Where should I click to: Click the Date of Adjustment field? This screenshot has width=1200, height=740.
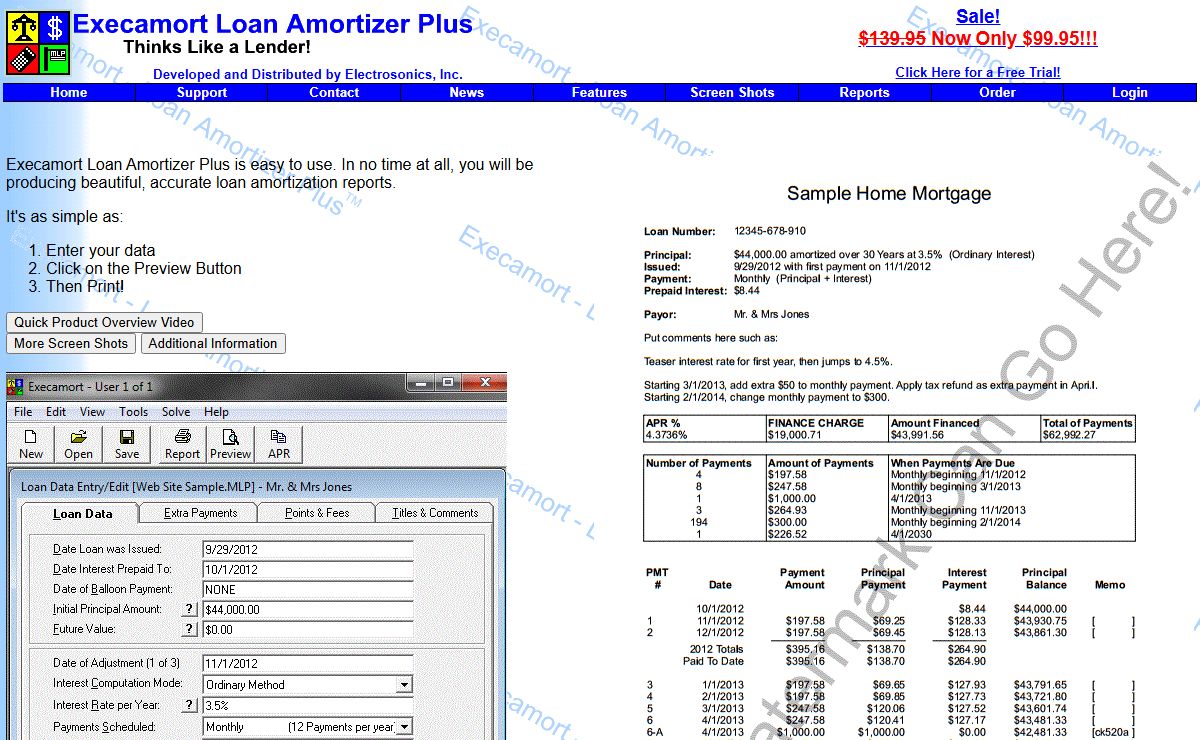(307, 663)
